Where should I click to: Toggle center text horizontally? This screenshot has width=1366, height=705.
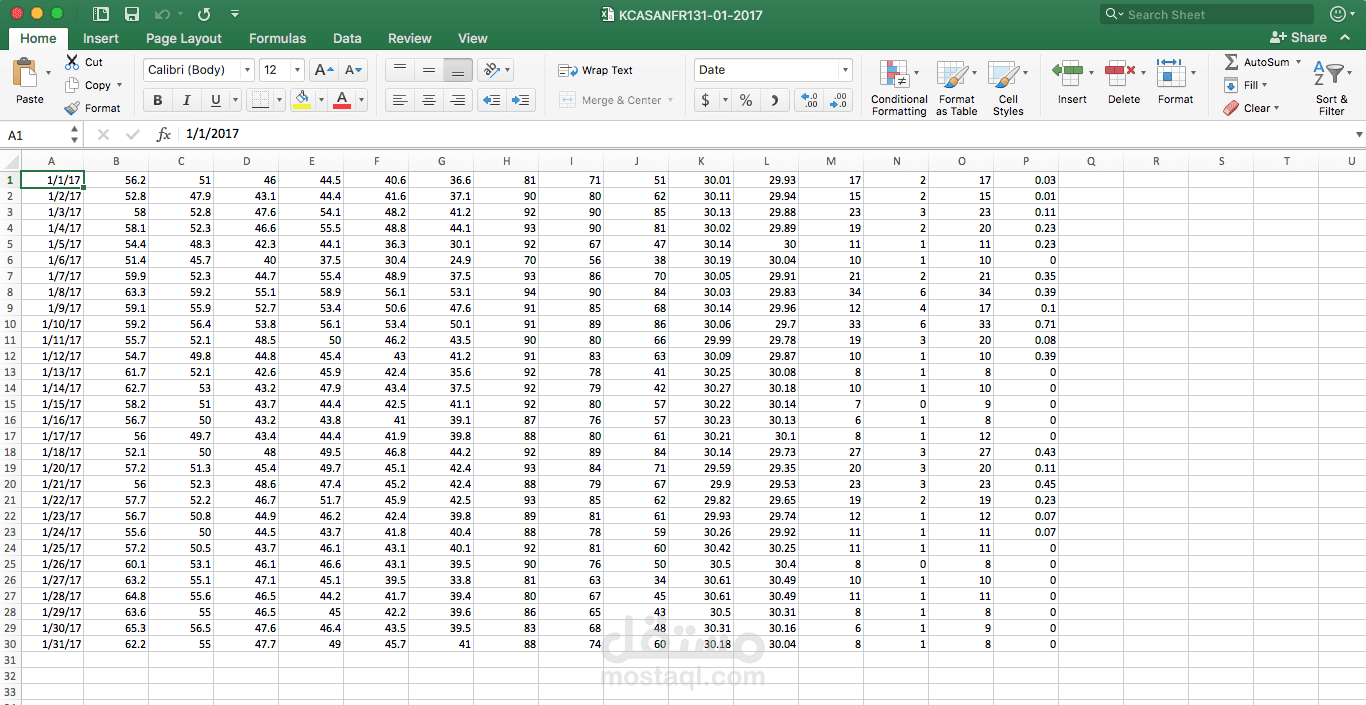[429, 100]
